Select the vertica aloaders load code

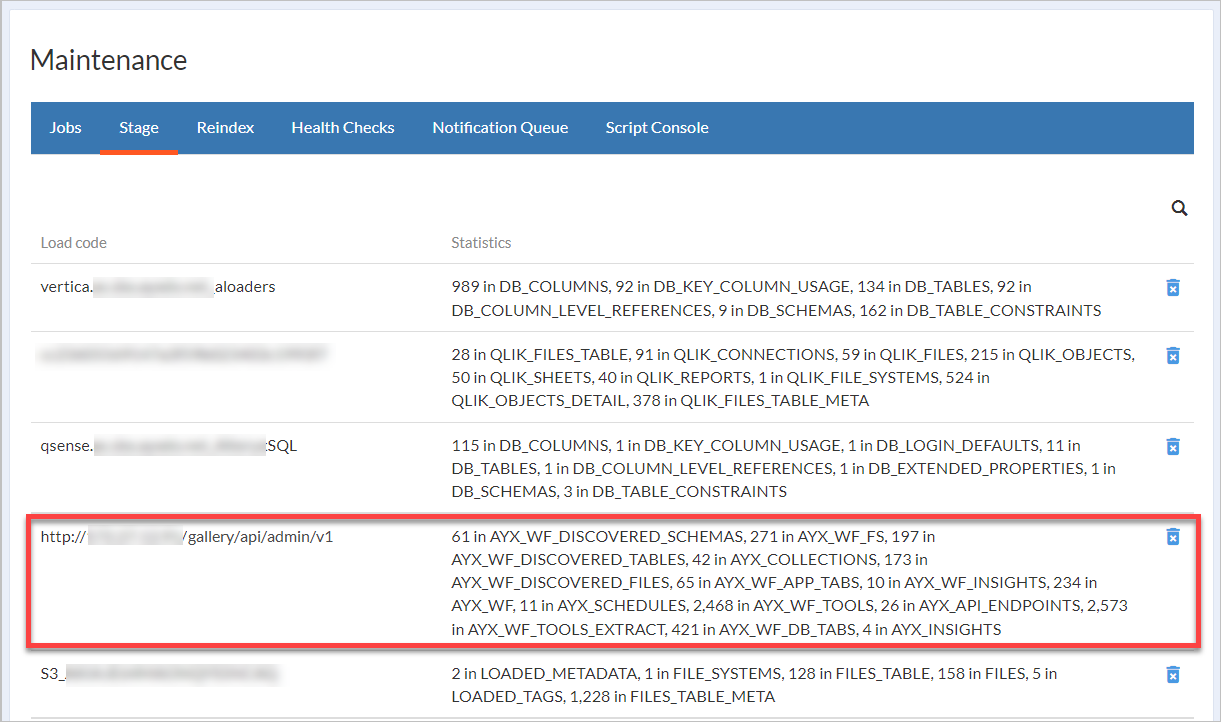click(158, 287)
